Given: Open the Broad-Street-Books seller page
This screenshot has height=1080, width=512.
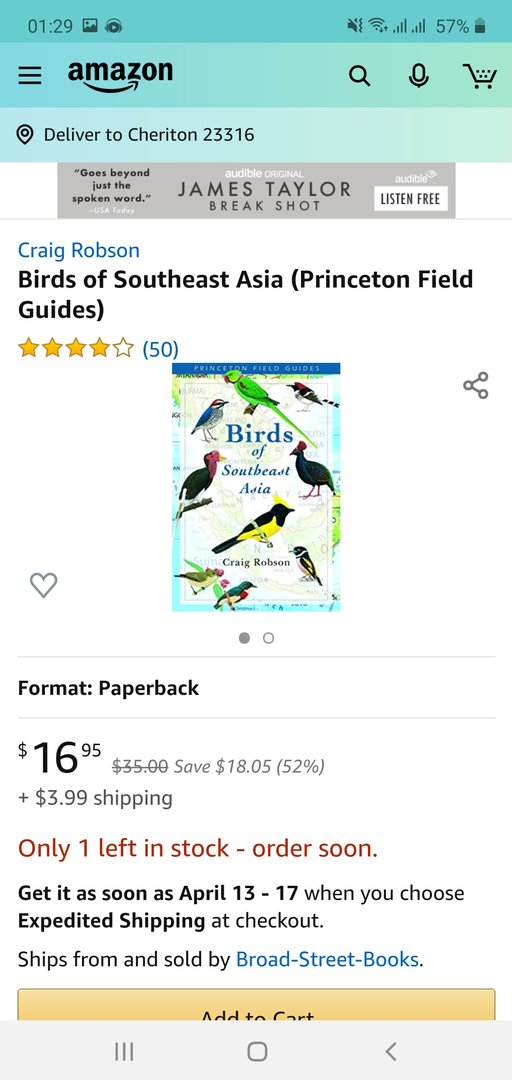Looking at the screenshot, I should click(327, 959).
